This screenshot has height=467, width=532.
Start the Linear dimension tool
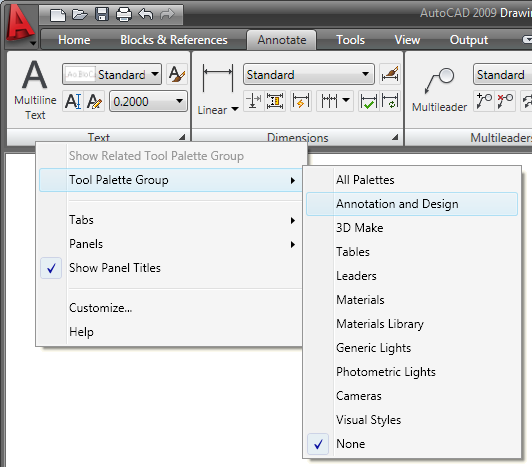(x=217, y=79)
